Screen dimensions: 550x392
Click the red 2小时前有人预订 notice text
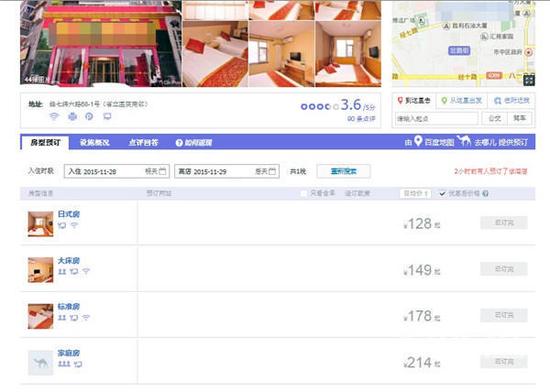pyautogui.click(x=491, y=171)
